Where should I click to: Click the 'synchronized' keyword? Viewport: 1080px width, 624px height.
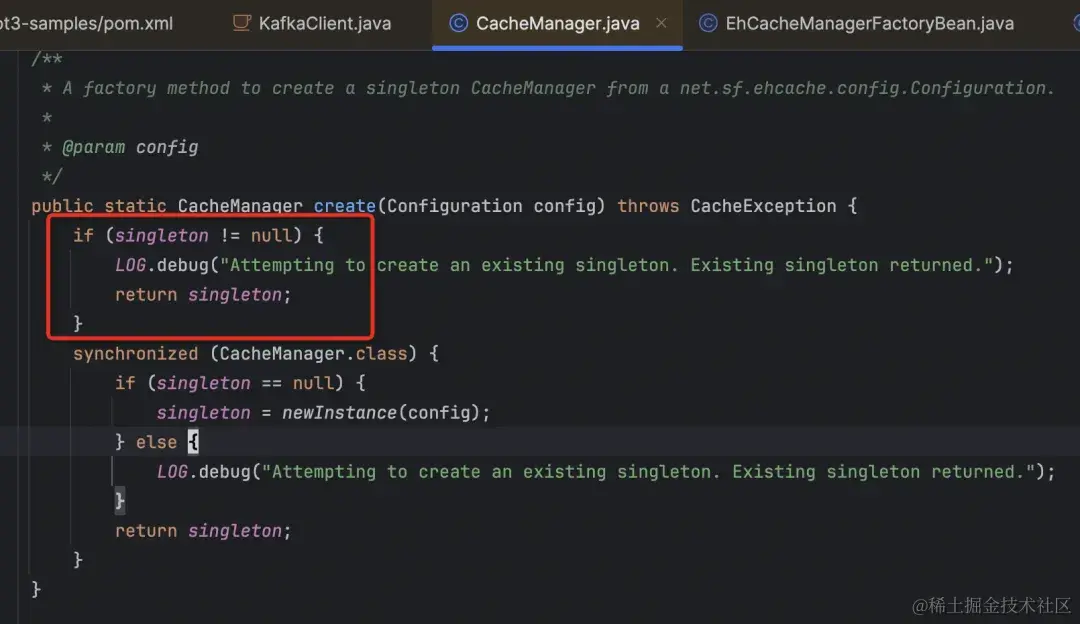(x=136, y=354)
